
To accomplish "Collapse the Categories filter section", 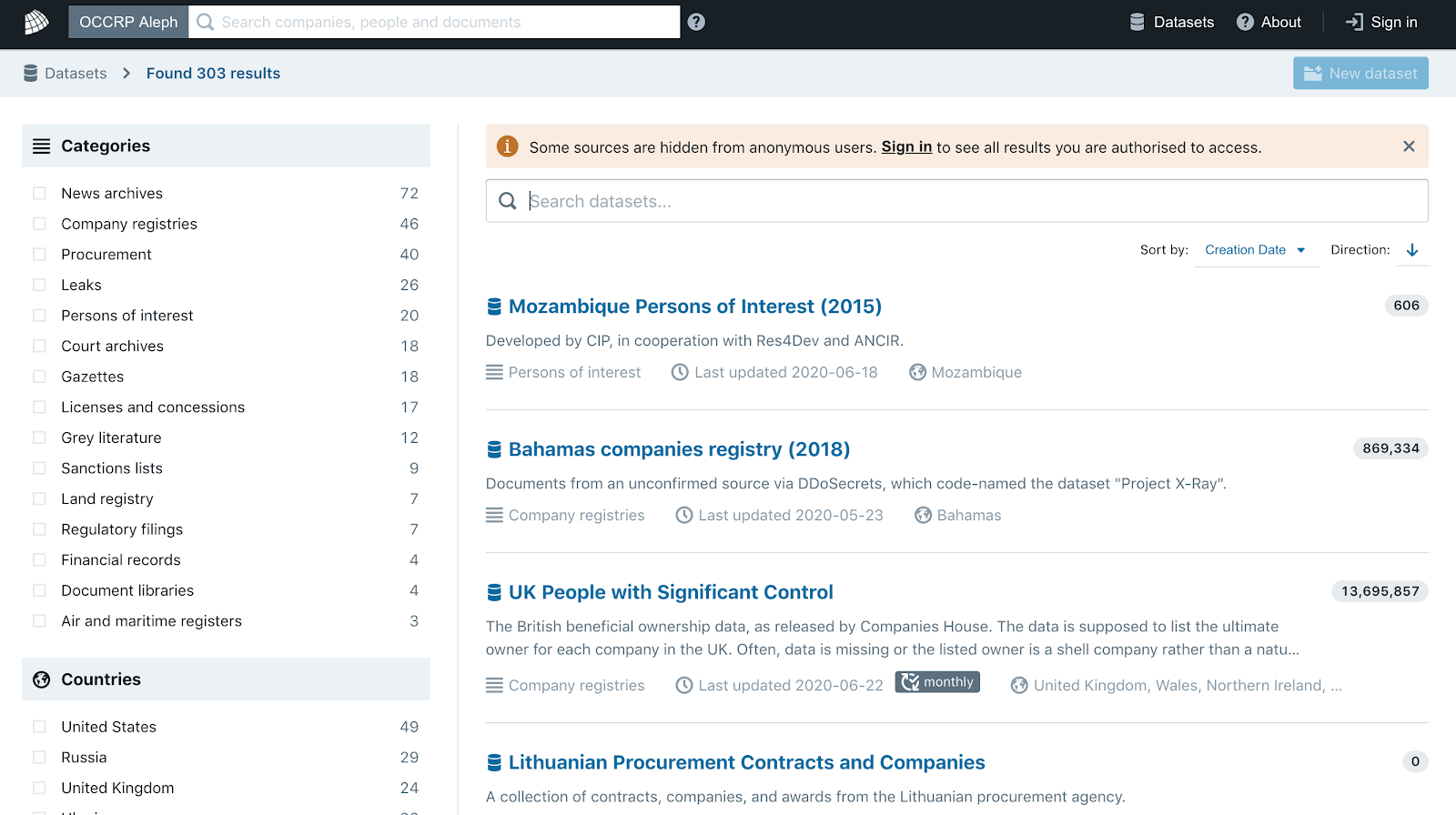I will pyautogui.click(x=226, y=146).
